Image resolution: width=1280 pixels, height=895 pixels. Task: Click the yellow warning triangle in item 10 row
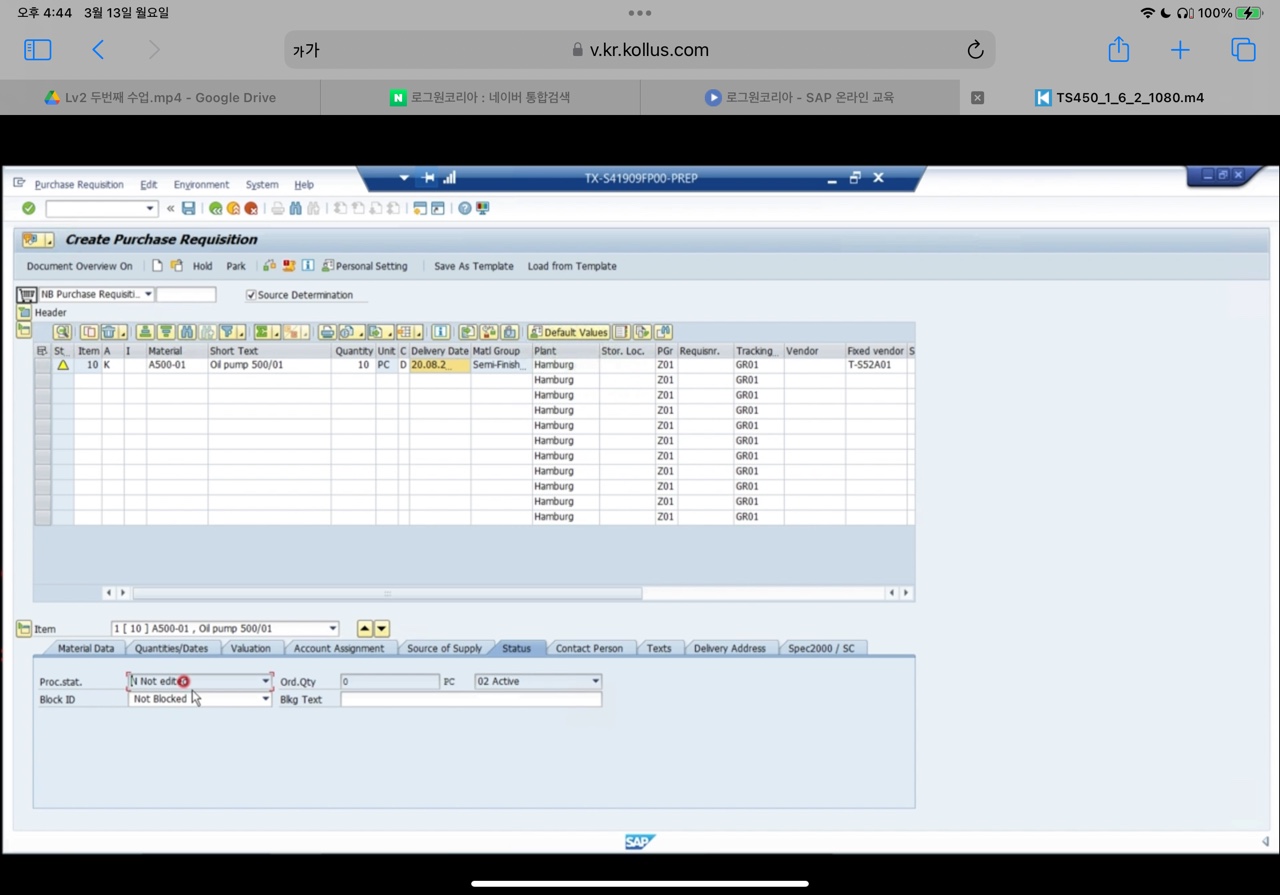click(x=63, y=366)
